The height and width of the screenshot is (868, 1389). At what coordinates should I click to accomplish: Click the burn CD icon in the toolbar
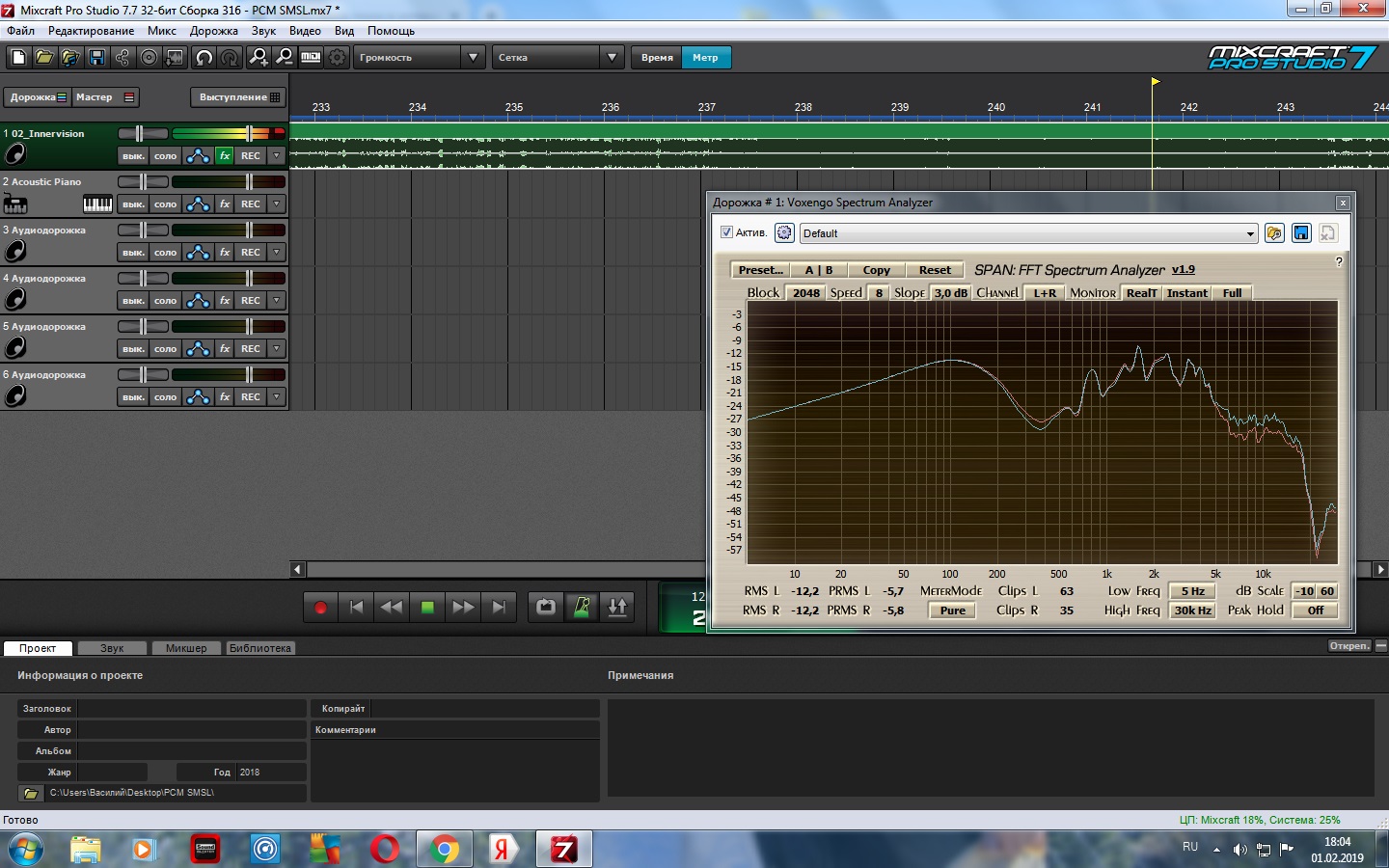tap(149, 58)
